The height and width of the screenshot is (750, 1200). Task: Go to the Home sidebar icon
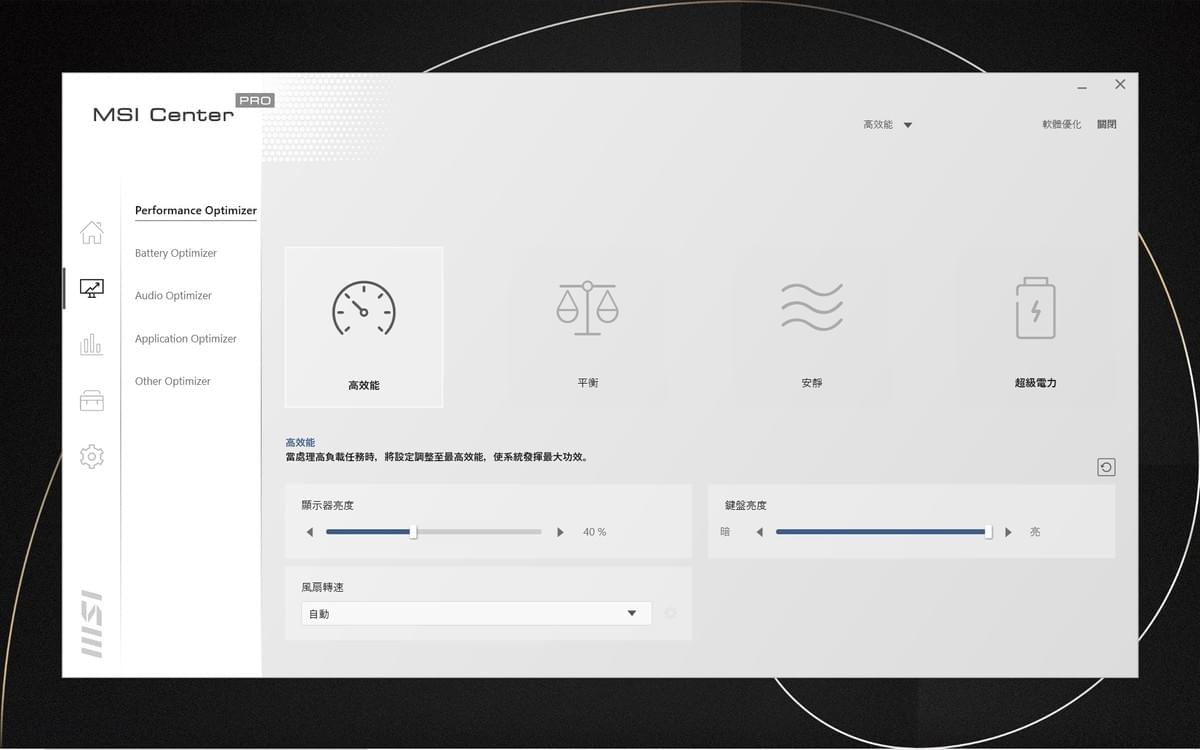(91, 232)
